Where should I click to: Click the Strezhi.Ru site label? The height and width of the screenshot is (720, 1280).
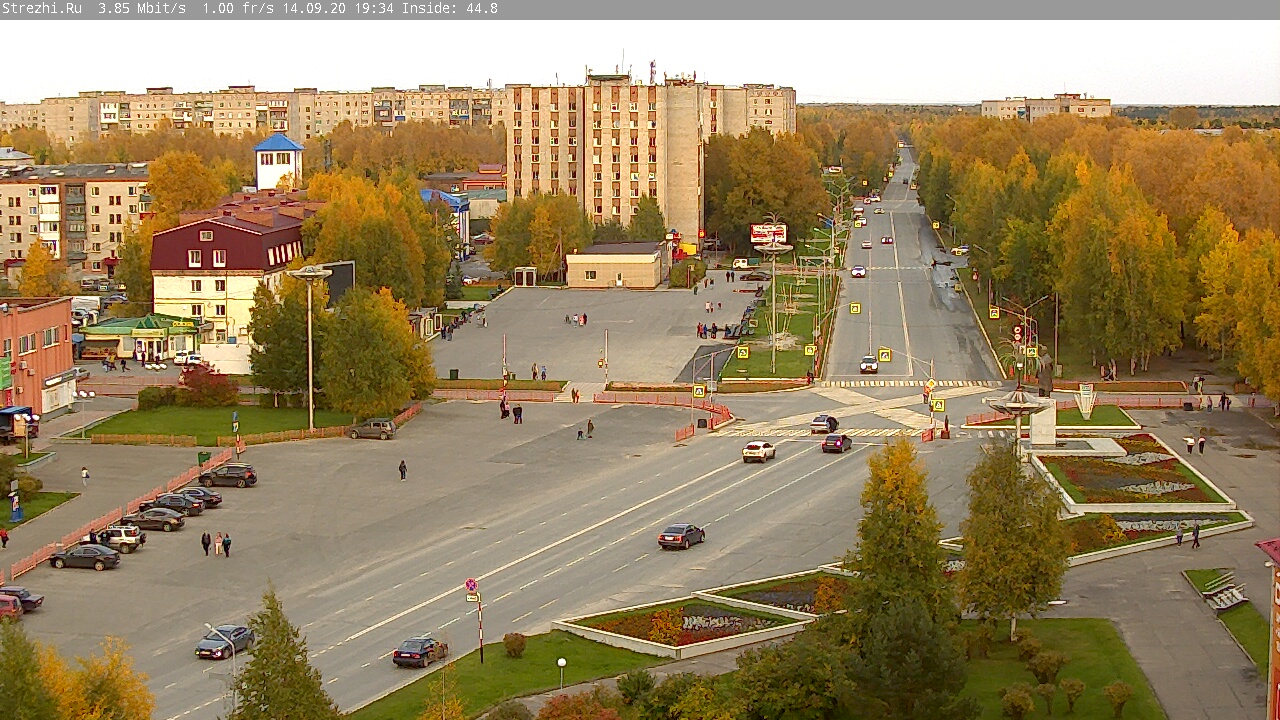(x=42, y=9)
